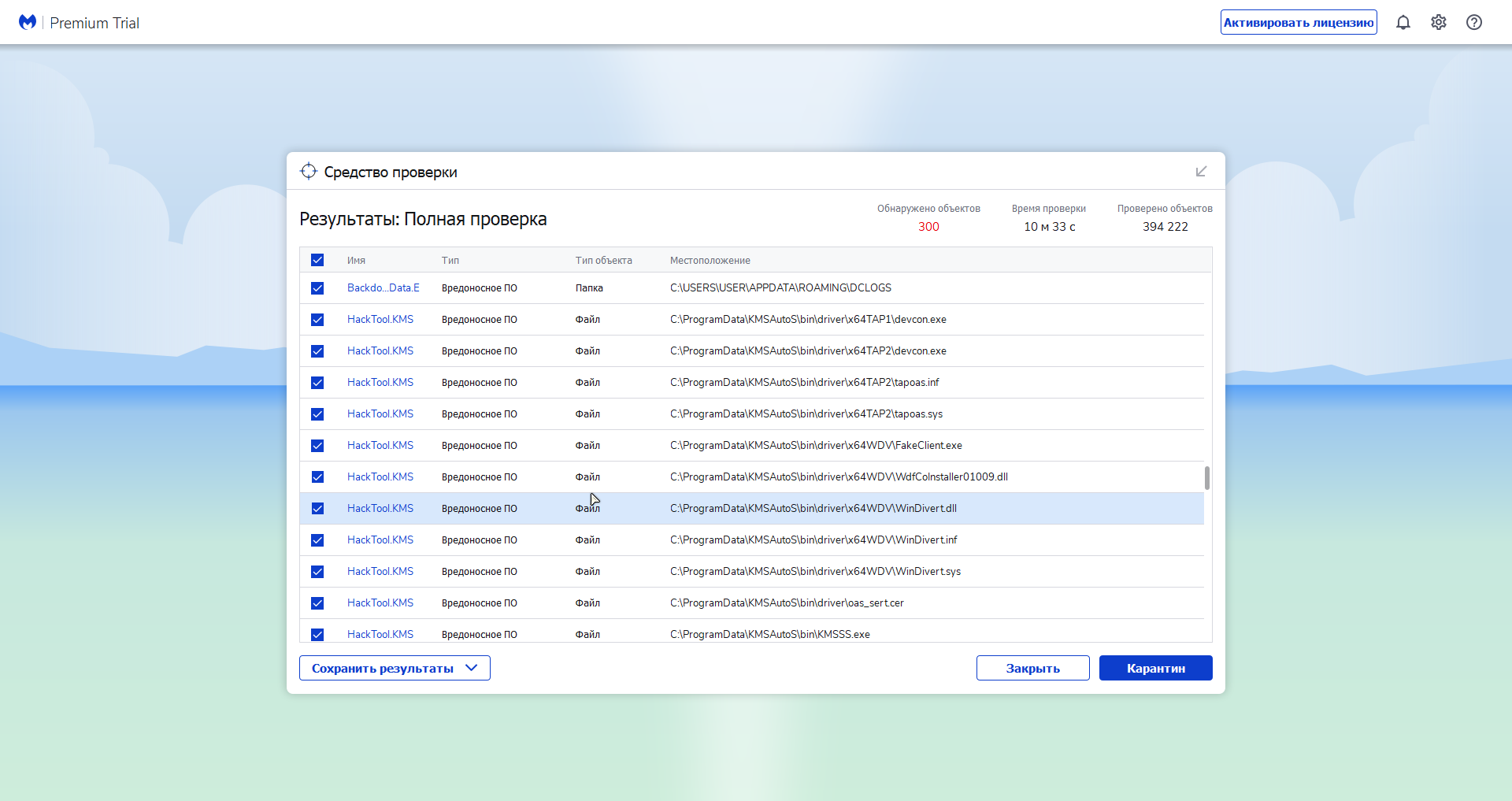This screenshot has height=801, width=1512.
Task: Uncheck checkbox for WdfCoInstaller01009.dll row
Action: coord(317,477)
